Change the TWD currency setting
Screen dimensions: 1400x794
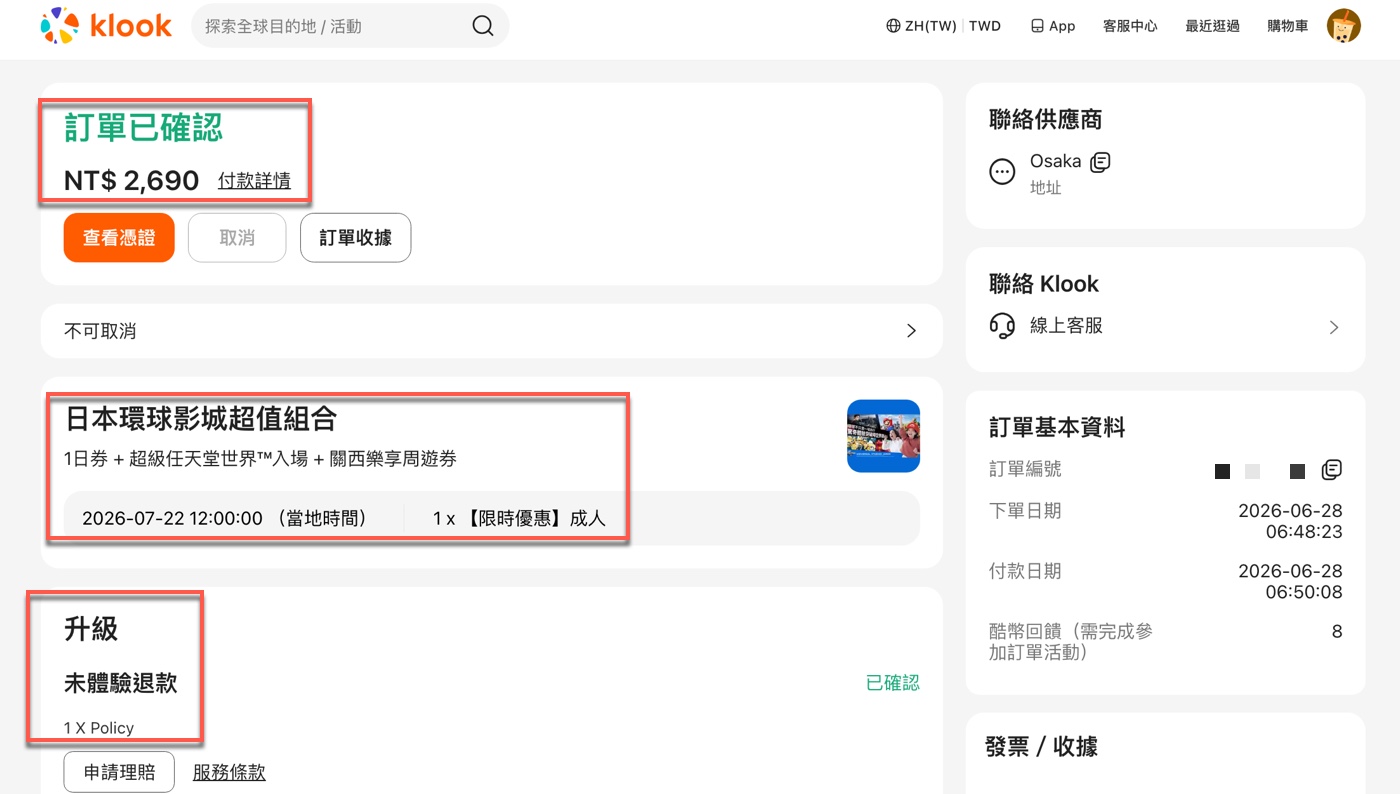tap(985, 26)
